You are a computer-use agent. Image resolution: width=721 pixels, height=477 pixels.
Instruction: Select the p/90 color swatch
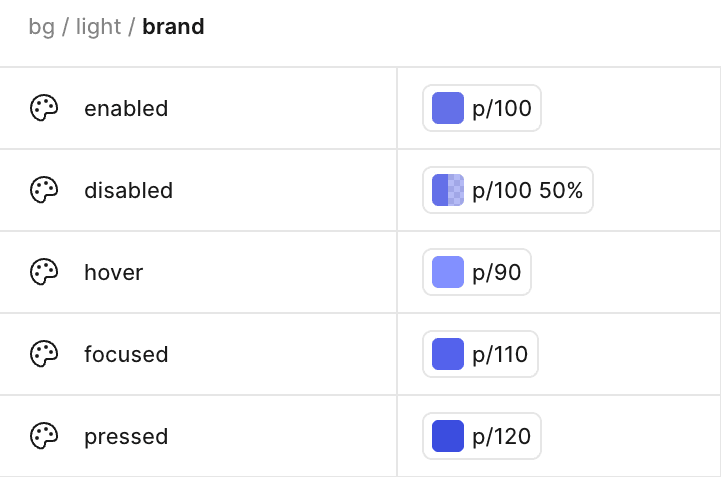448,272
